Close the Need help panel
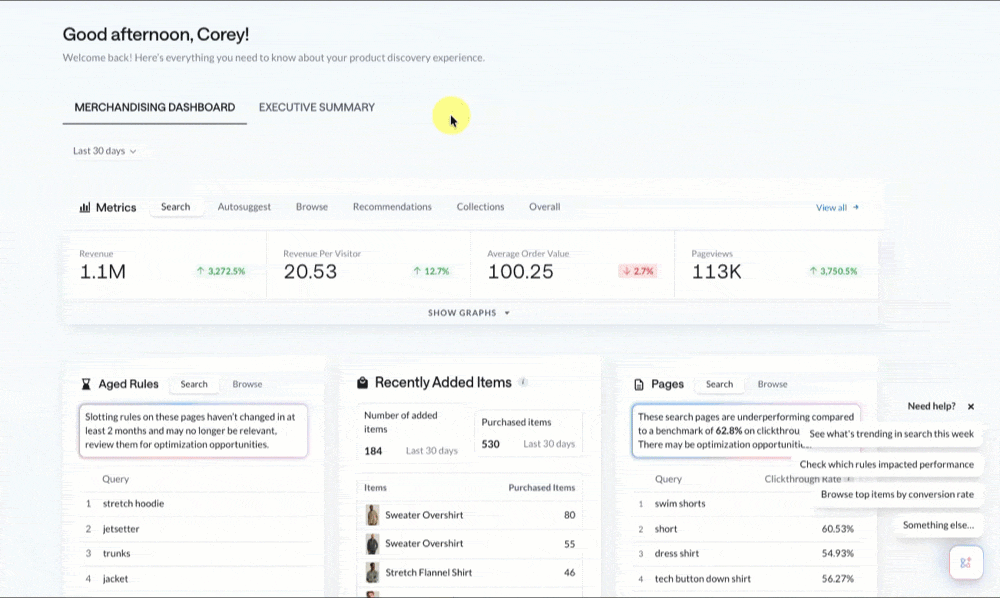 [x=971, y=406]
